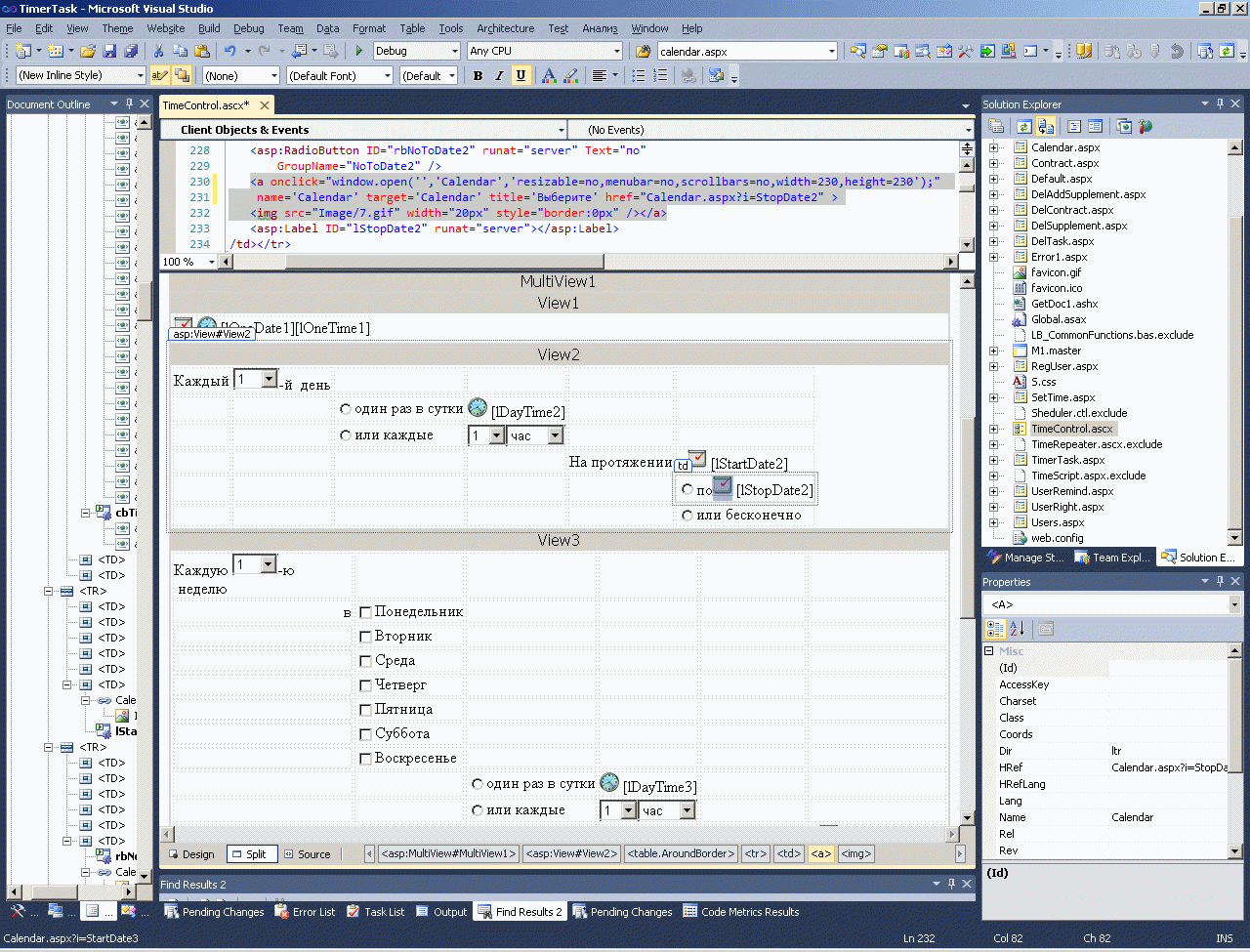Image resolution: width=1250 pixels, height=952 pixels.
Task: Click the Underline formatting icon
Action: click(x=521, y=75)
